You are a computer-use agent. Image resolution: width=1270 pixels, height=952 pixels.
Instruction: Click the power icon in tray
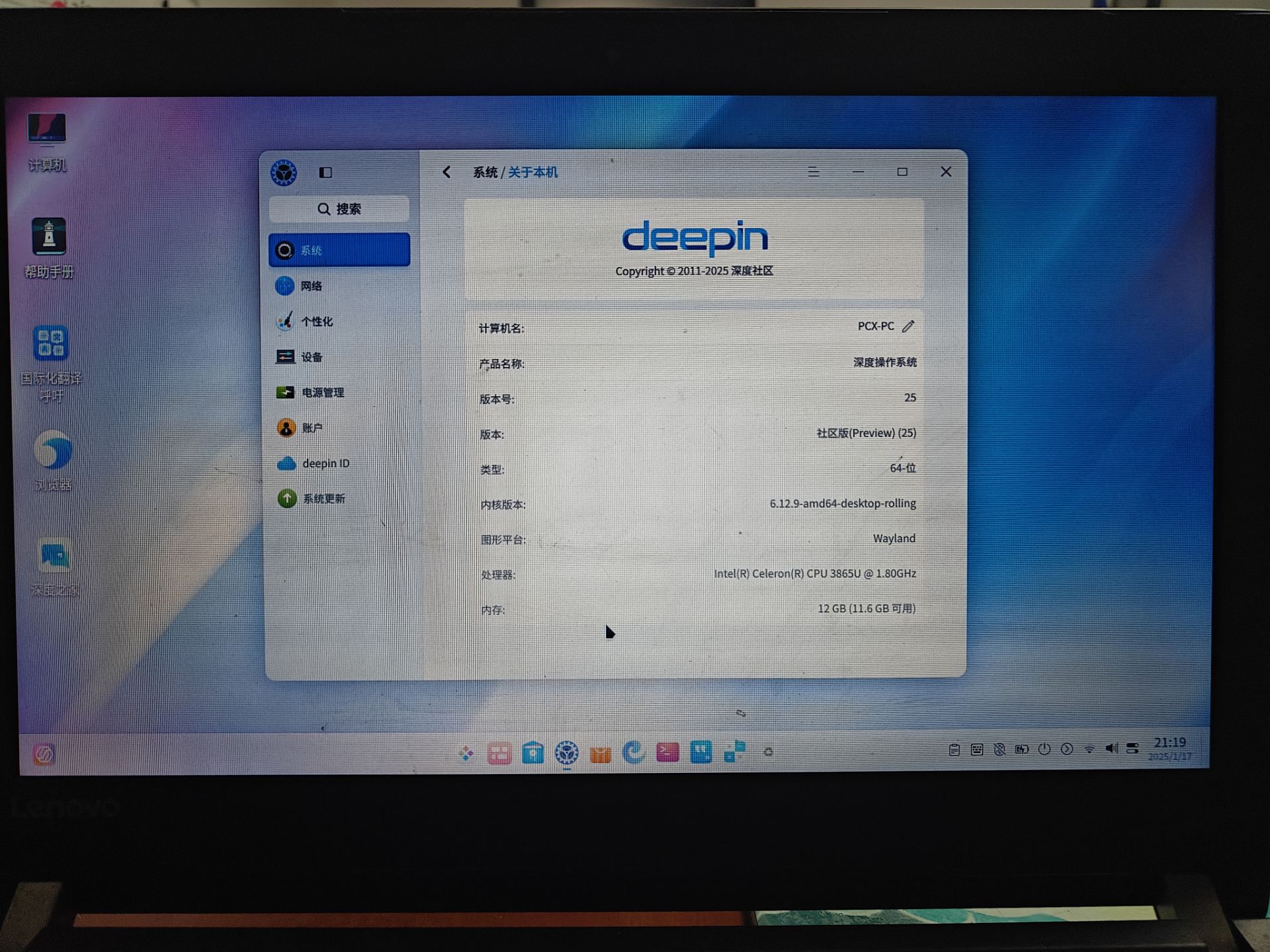pos(1044,749)
